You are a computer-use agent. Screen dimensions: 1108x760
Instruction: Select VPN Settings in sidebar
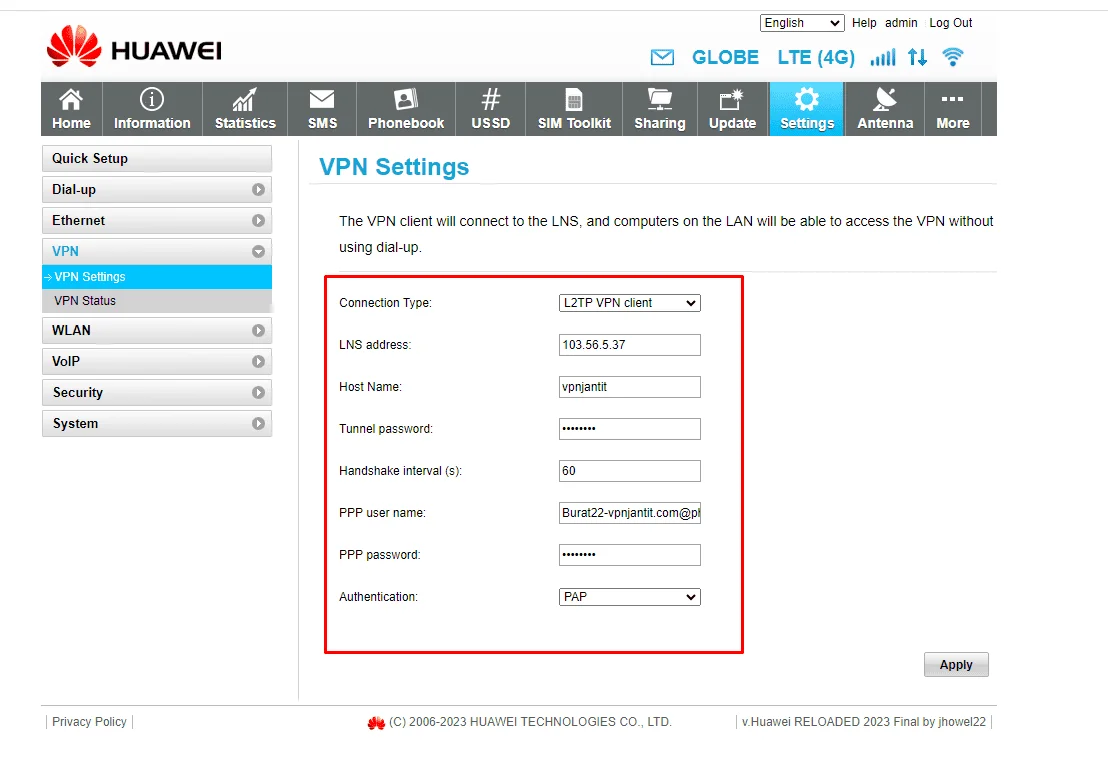[157, 277]
